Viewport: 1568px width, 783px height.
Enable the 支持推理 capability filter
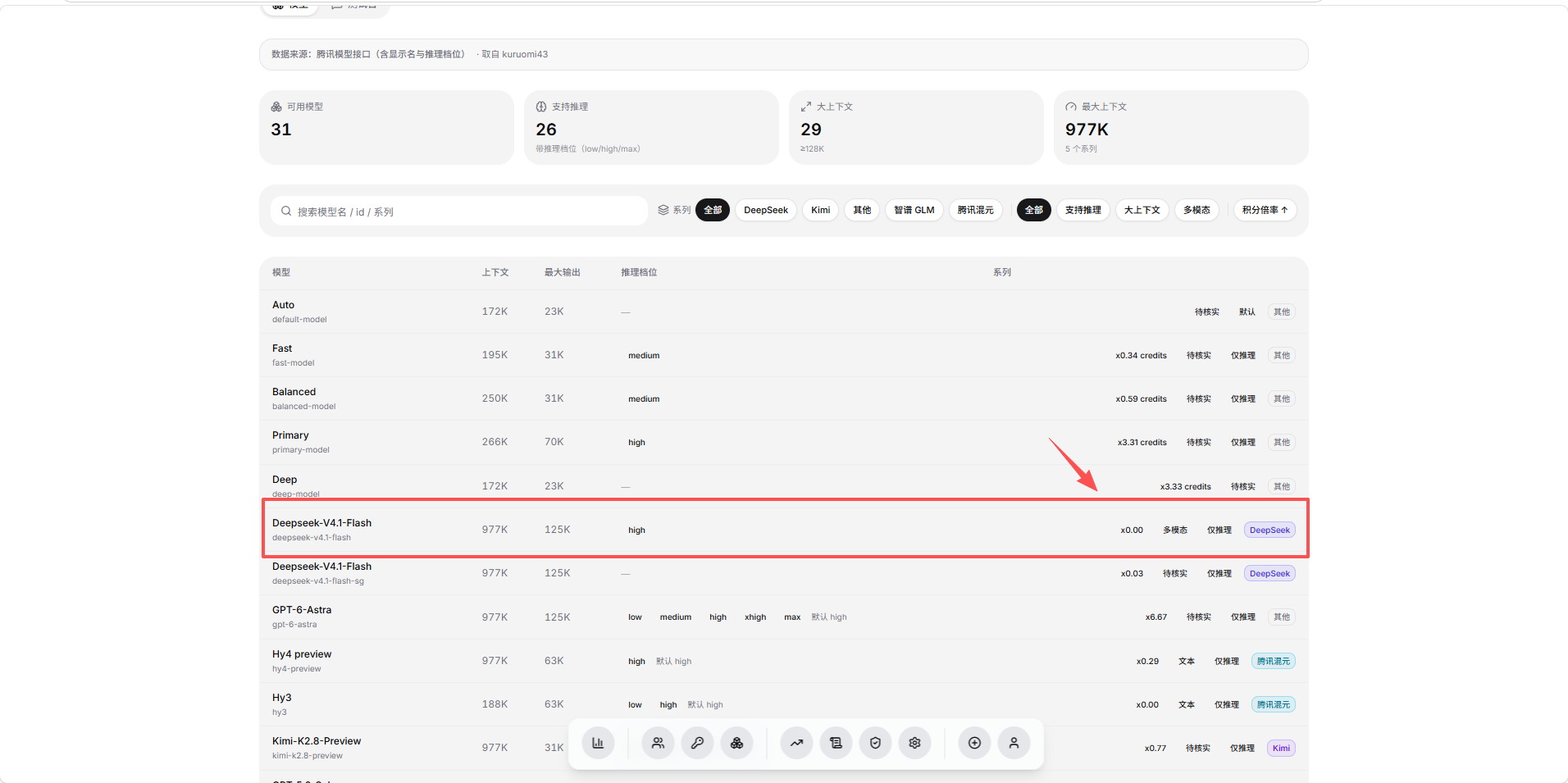click(1083, 210)
